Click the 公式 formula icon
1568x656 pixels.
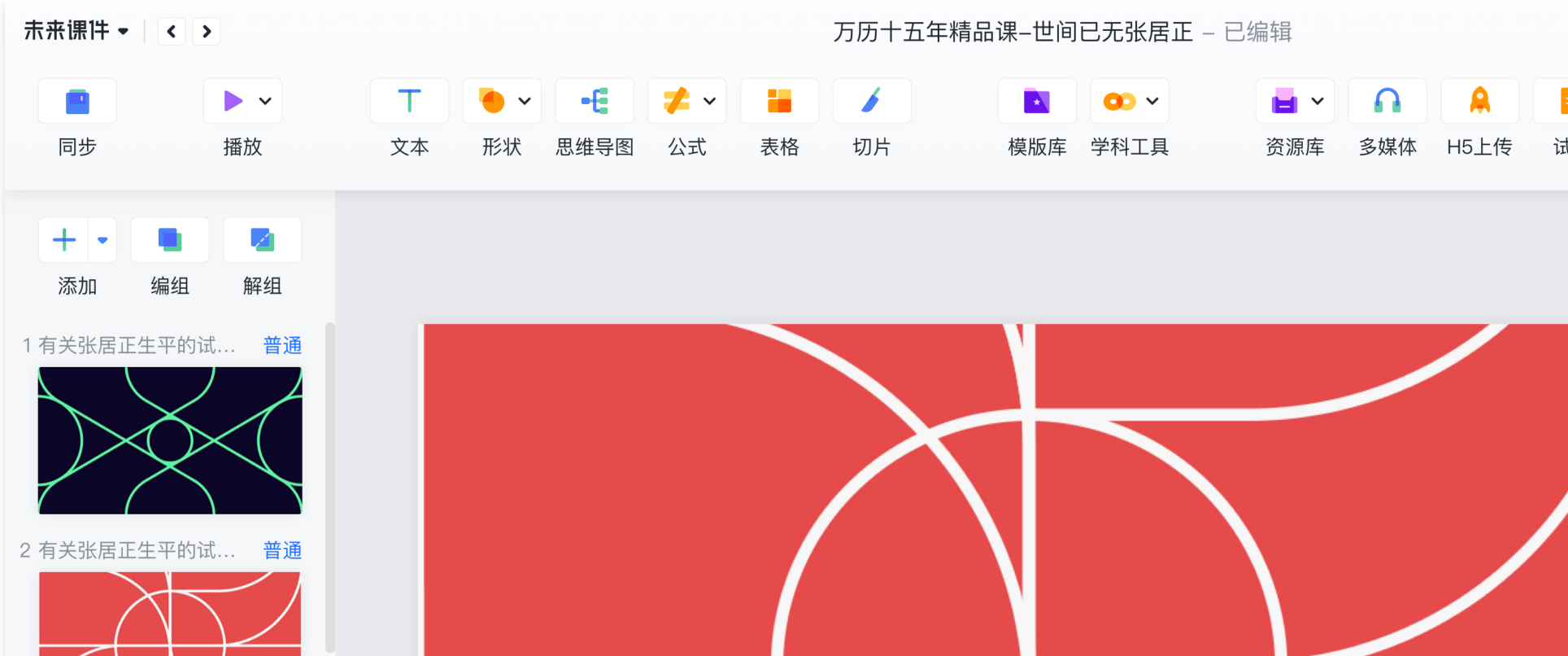(677, 101)
